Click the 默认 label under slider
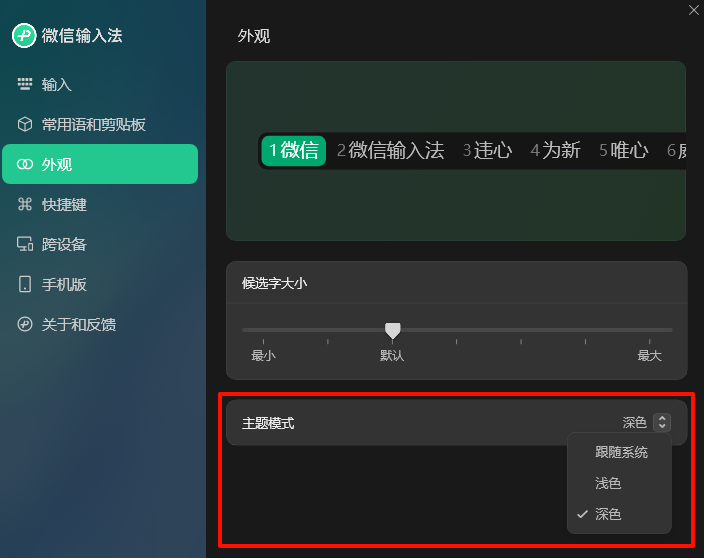Image resolution: width=704 pixels, height=558 pixels. [x=392, y=356]
